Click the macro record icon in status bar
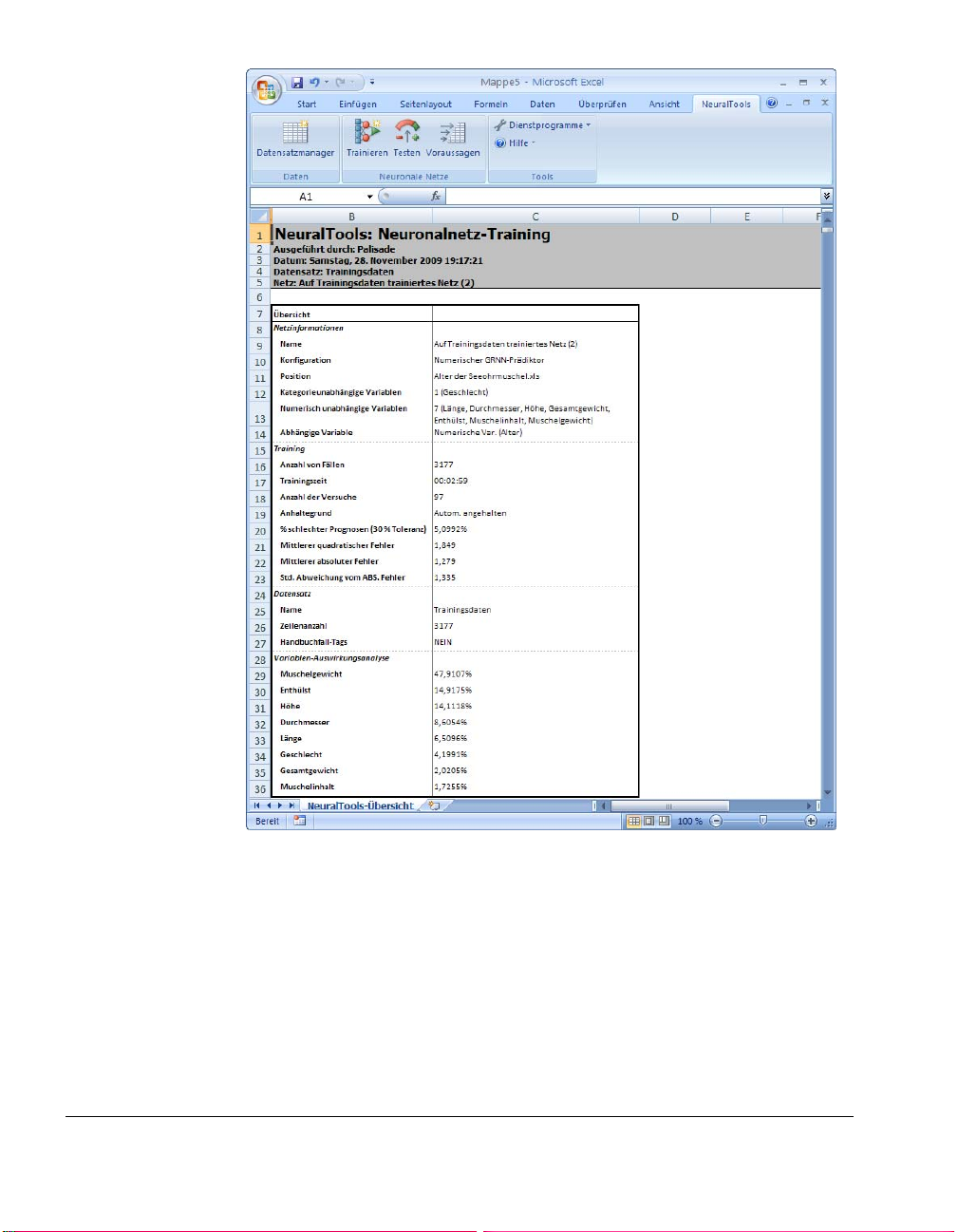 coord(300,821)
